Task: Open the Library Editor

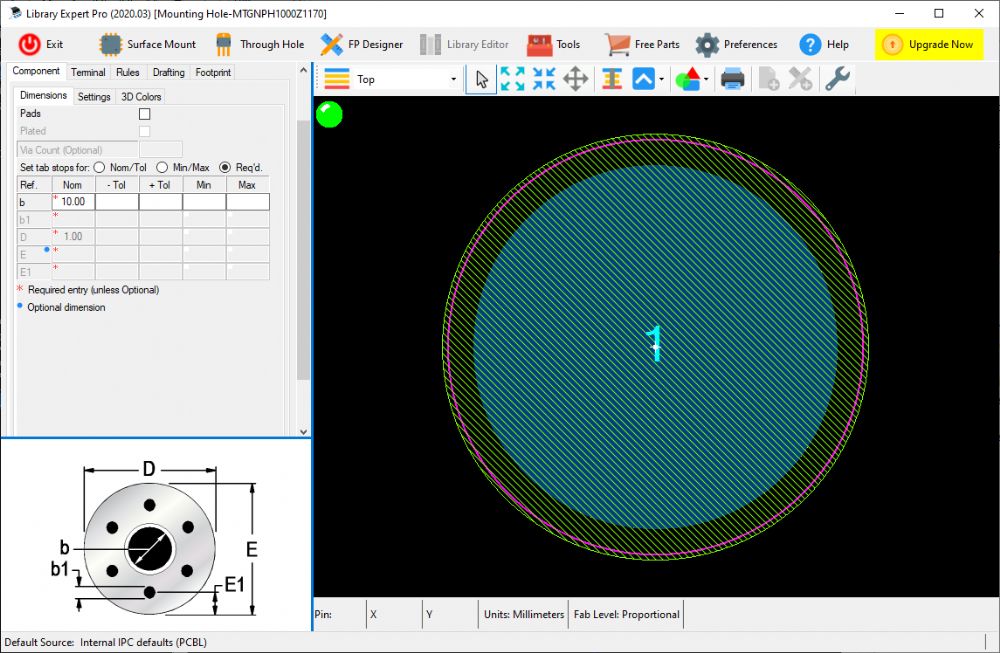Action: pyautogui.click(x=464, y=44)
